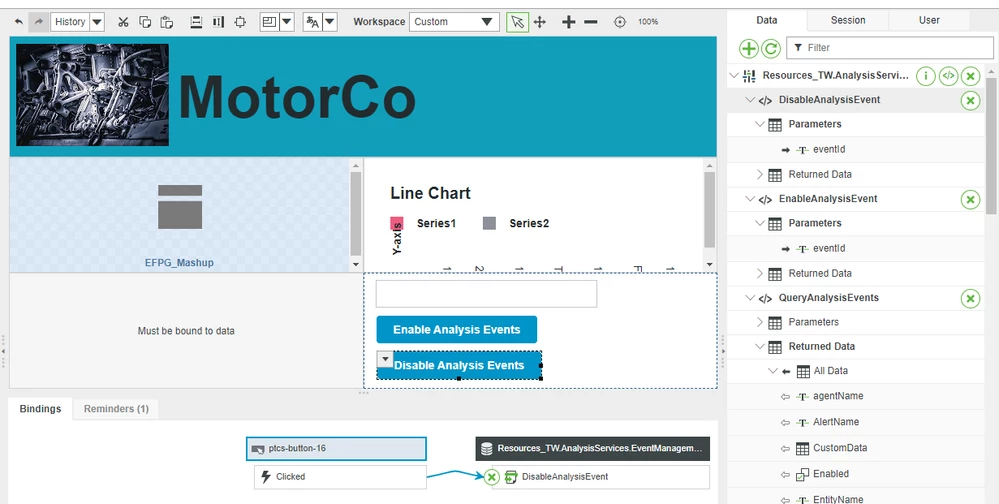The width and height of the screenshot is (999, 504).
Task: Cut the selected widget
Action: [x=124, y=22]
